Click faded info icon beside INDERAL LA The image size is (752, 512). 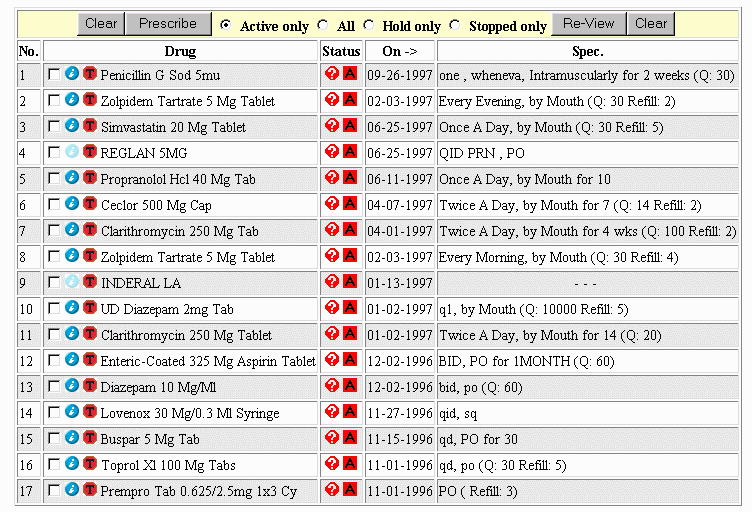(72, 282)
